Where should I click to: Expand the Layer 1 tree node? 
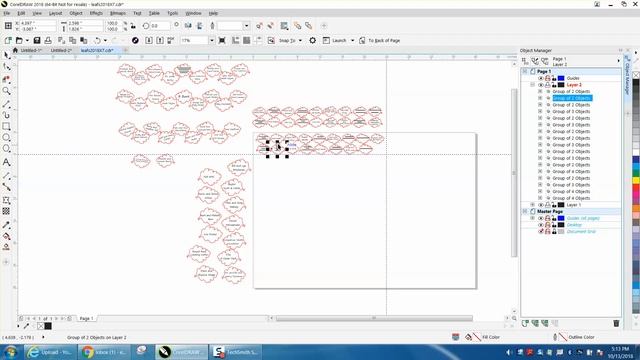tap(532, 205)
